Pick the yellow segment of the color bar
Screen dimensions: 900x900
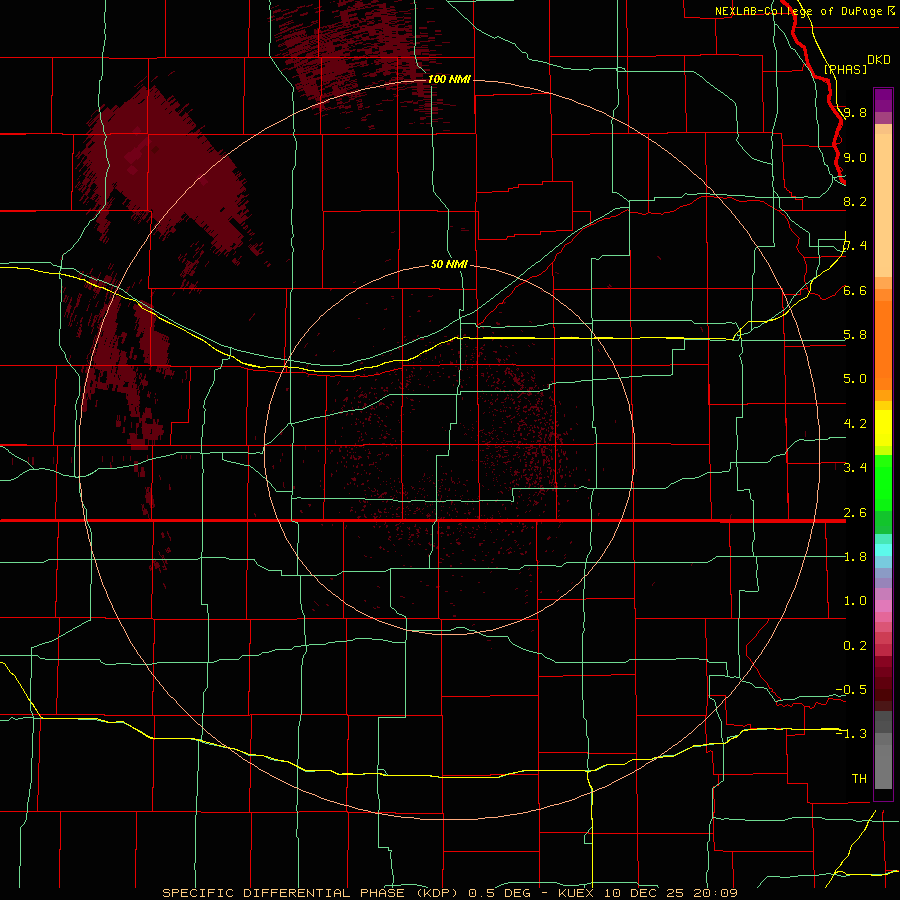coord(883,428)
